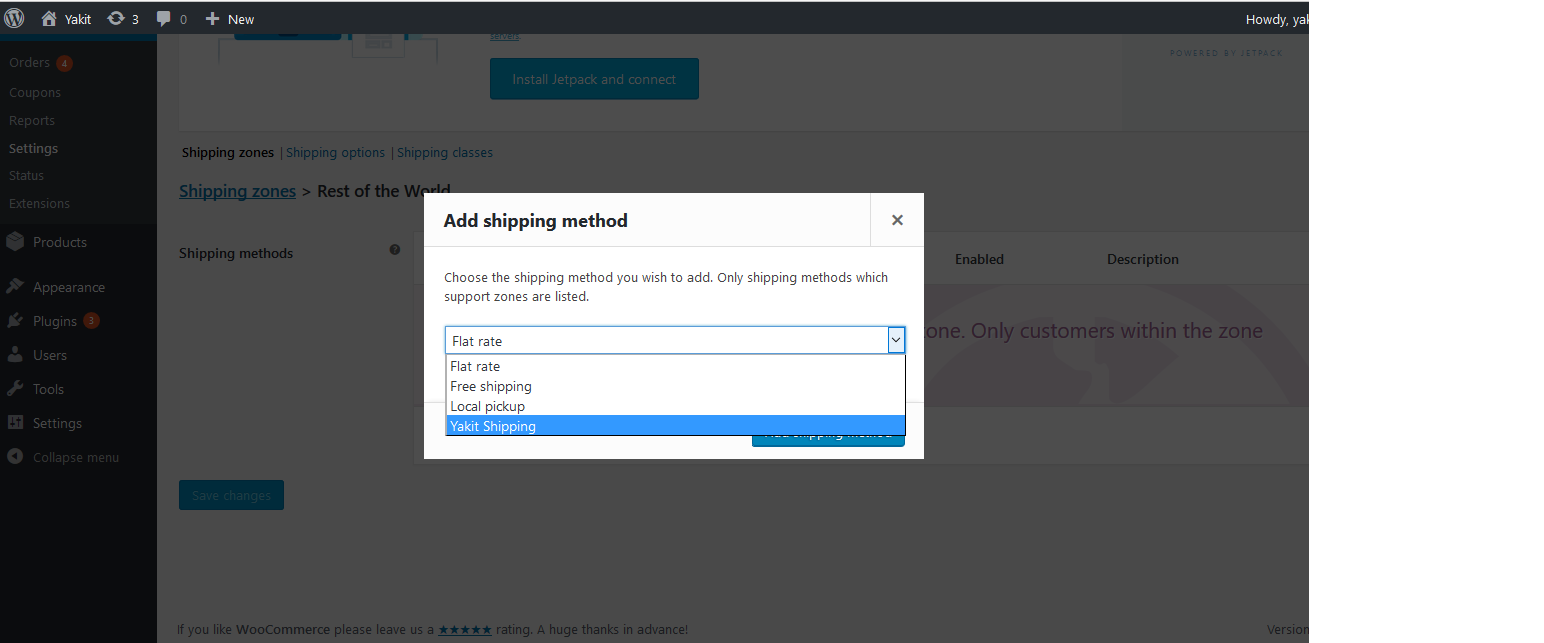Follow the Shipping zones breadcrumb link

pyautogui.click(x=237, y=191)
